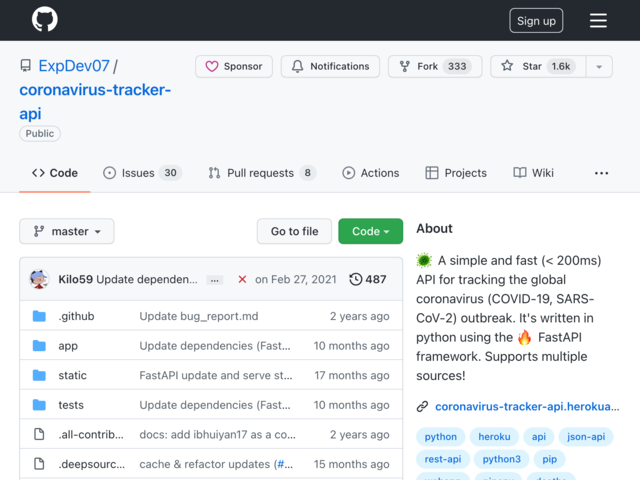Image resolution: width=640 pixels, height=480 pixels.
Task: Open the Wiki tab
Action: pos(533,173)
